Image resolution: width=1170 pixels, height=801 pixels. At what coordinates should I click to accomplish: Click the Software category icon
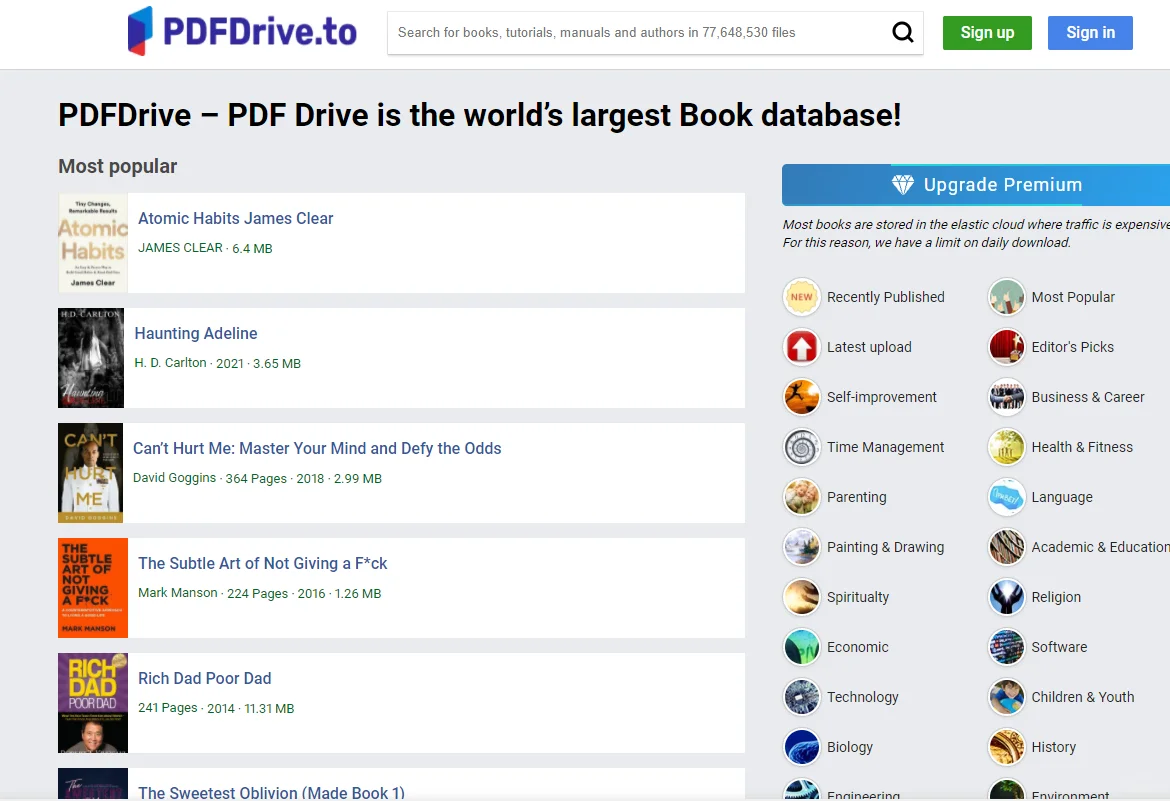[x=1007, y=647]
